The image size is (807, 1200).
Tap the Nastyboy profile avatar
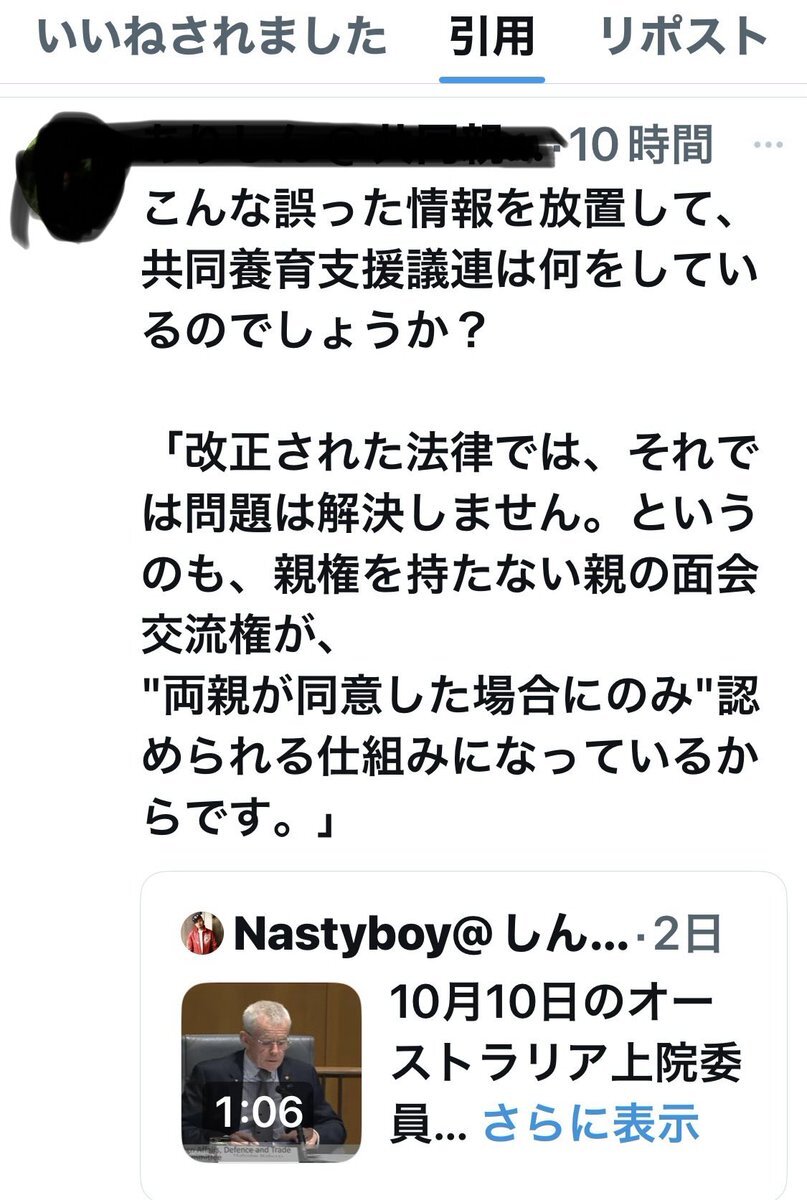coord(202,933)
